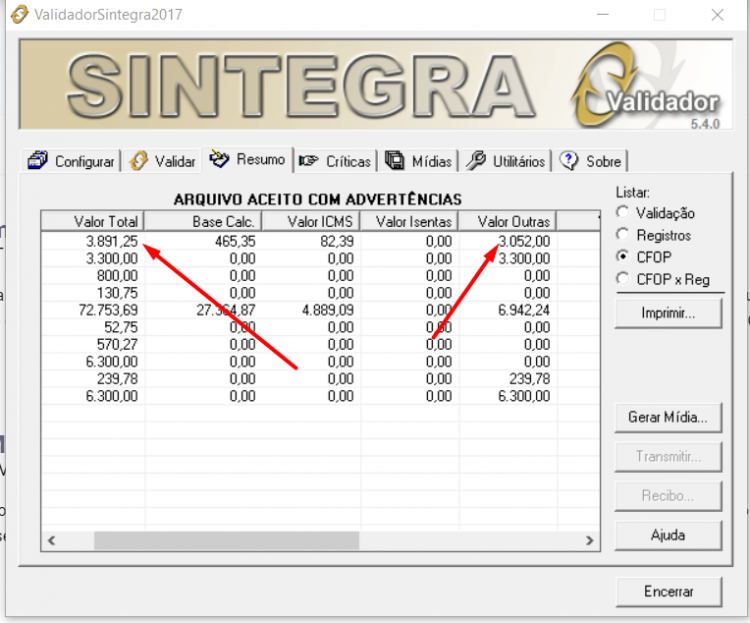Click the Sobre question-mark icon
Viewport: 750px width, 623px height.
click(569, 161)
